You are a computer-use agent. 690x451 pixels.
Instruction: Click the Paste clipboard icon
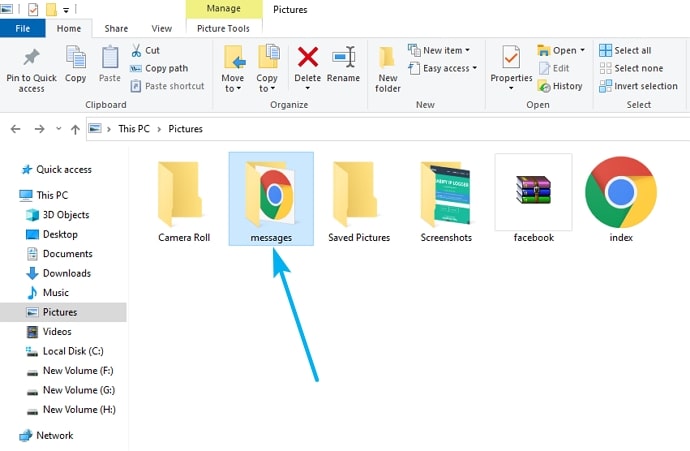click(x=110, y=58)
